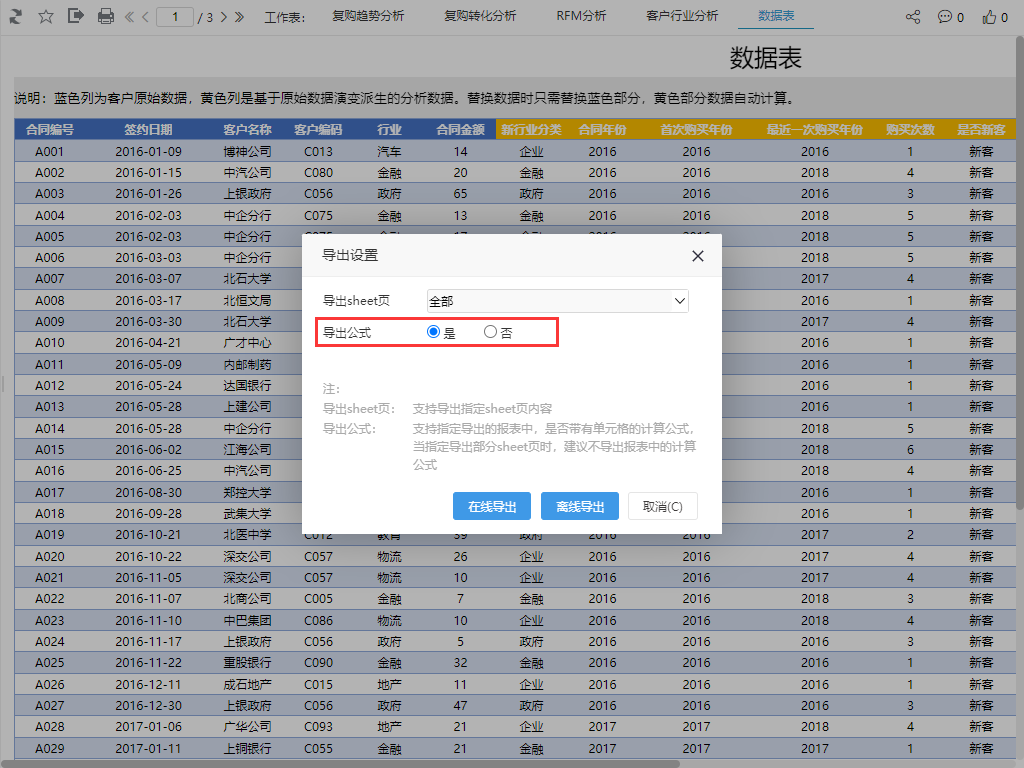Click the star favorite icon
The image size is (1024, 768).
46,16
